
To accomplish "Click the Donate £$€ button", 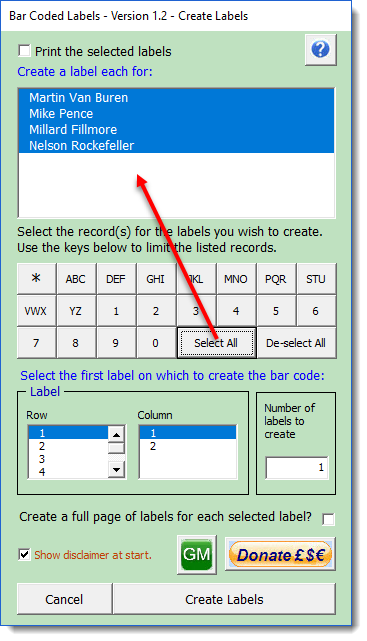I will click(x=280, y=554).
